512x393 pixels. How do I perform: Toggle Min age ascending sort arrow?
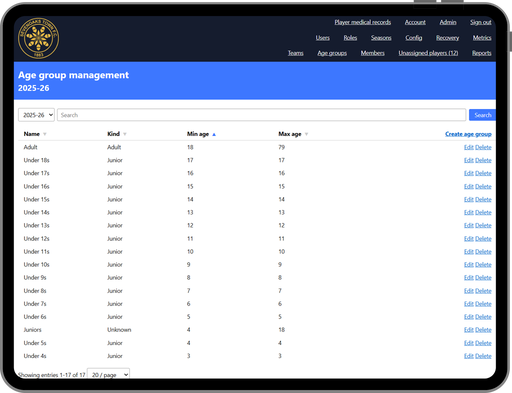pos(214,134)
